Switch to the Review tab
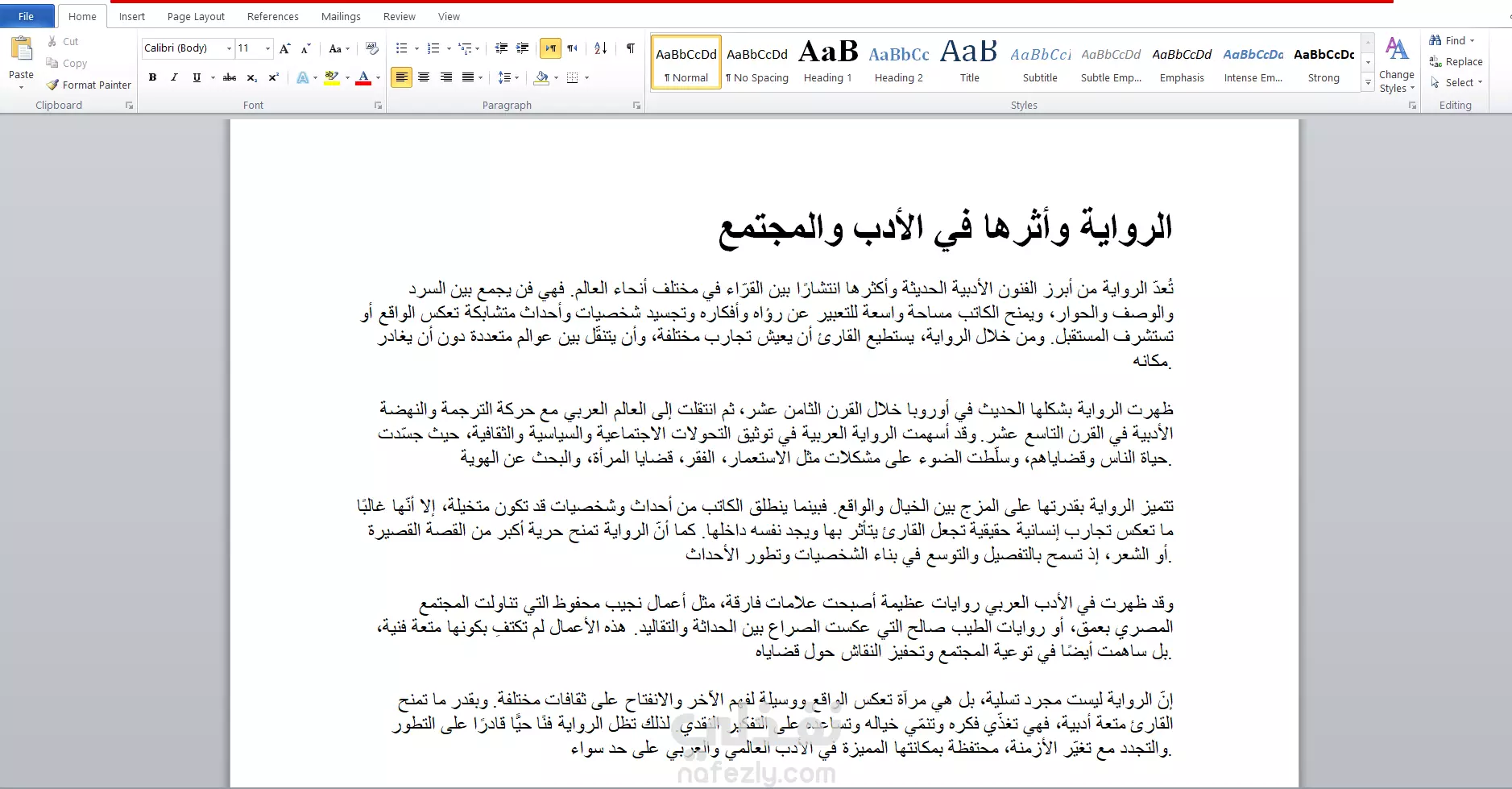This screenshot has width=1512, height=789. pyautogui.click(x=400, y=16)
